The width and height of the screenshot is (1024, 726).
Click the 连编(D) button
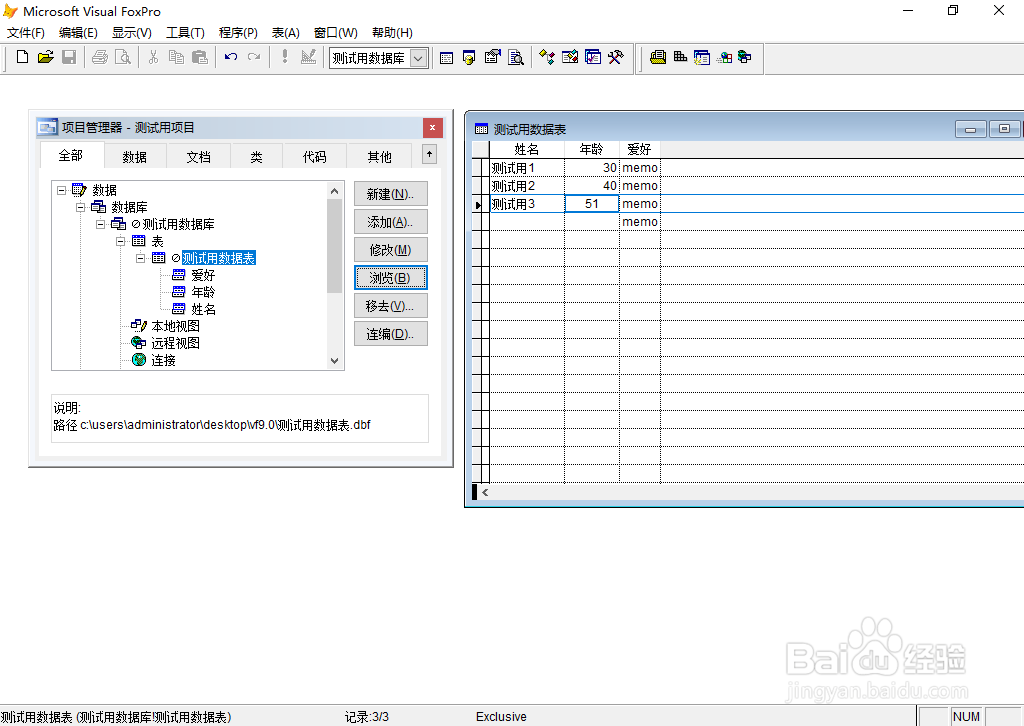click(391, 334)
